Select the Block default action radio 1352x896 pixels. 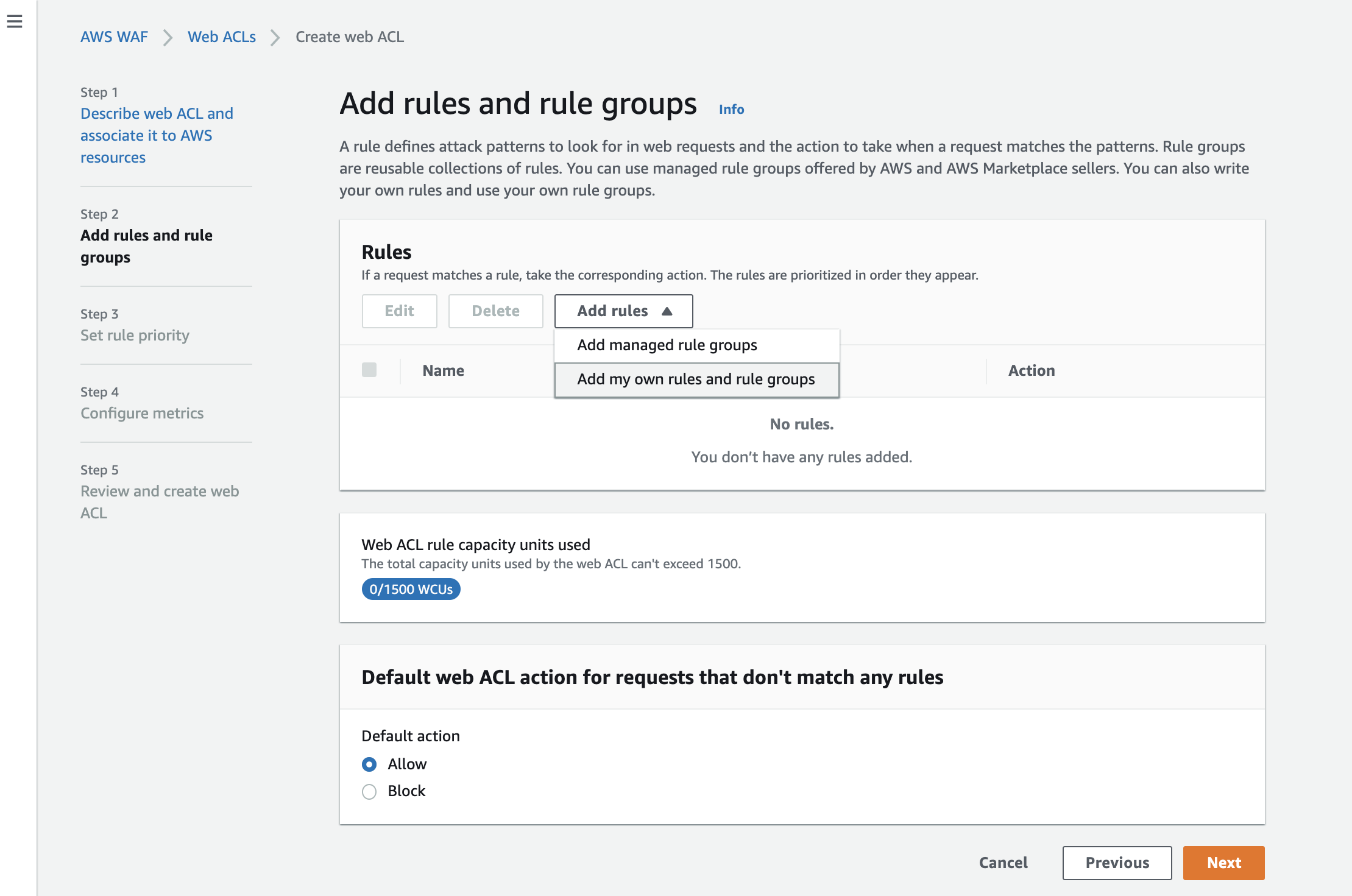click(x=369, y=791)
